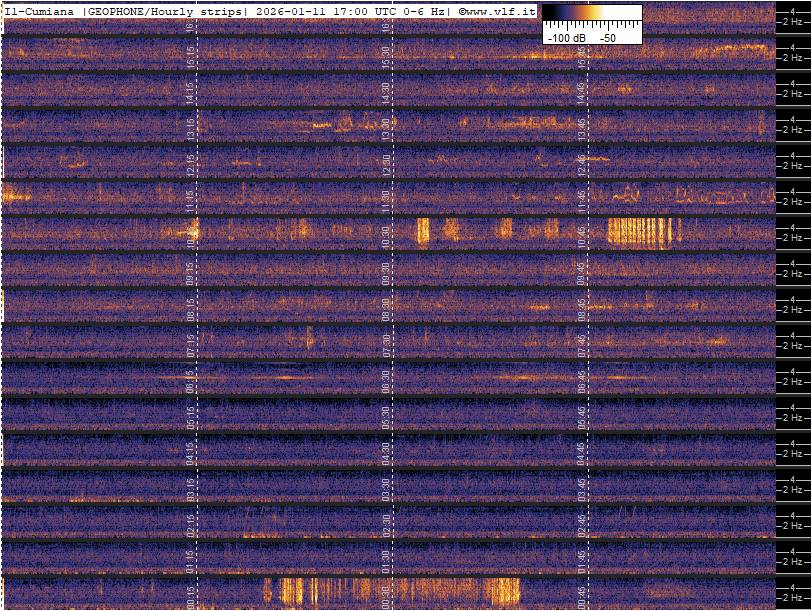Click the www.vlf.it link in the header
This screenshot has height=611, width=812.
point(500,10)
